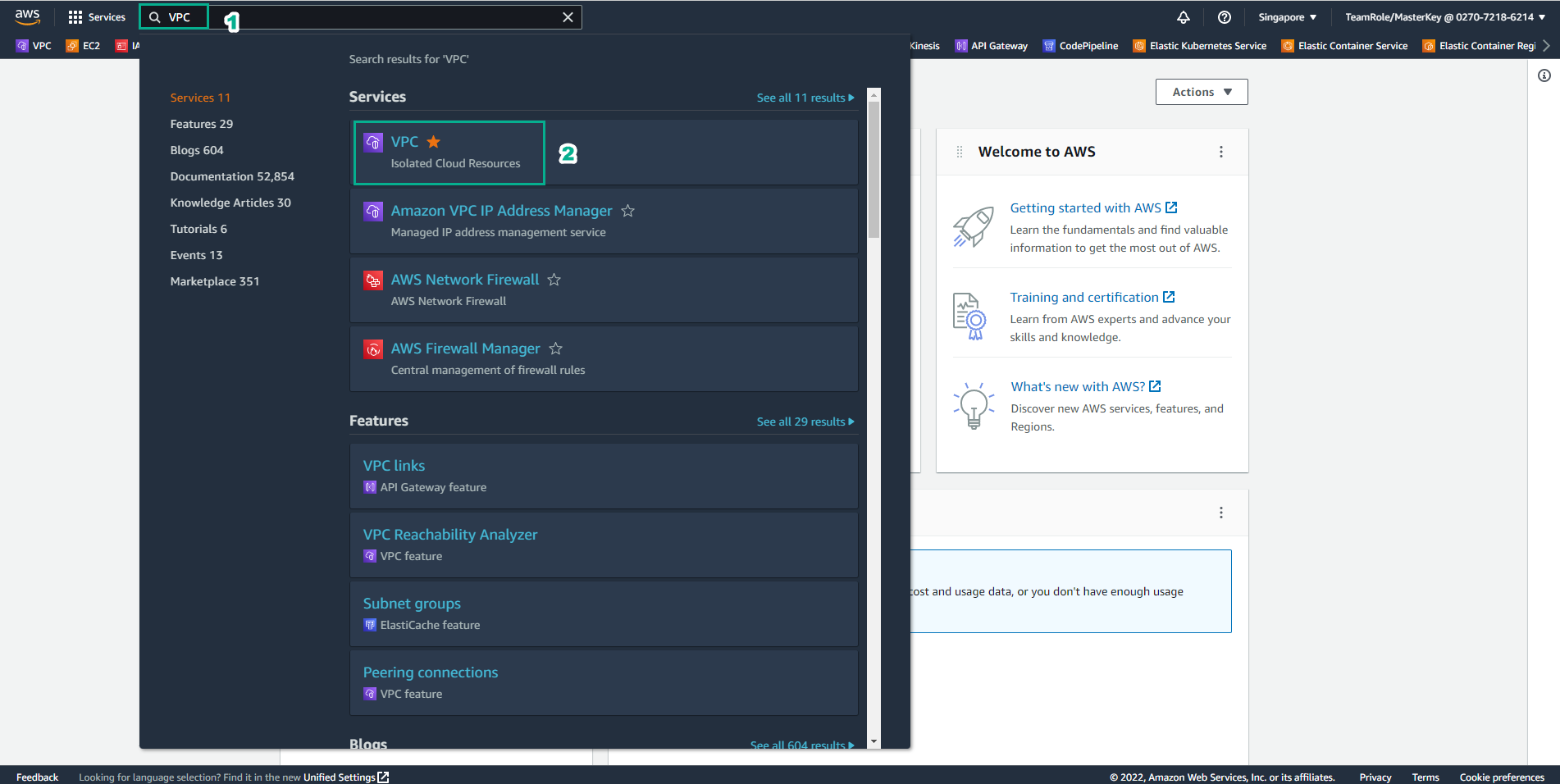1560x784 pixels.
Task: Star Amazon VPC IP Address Manager
Action: [628, 211]
